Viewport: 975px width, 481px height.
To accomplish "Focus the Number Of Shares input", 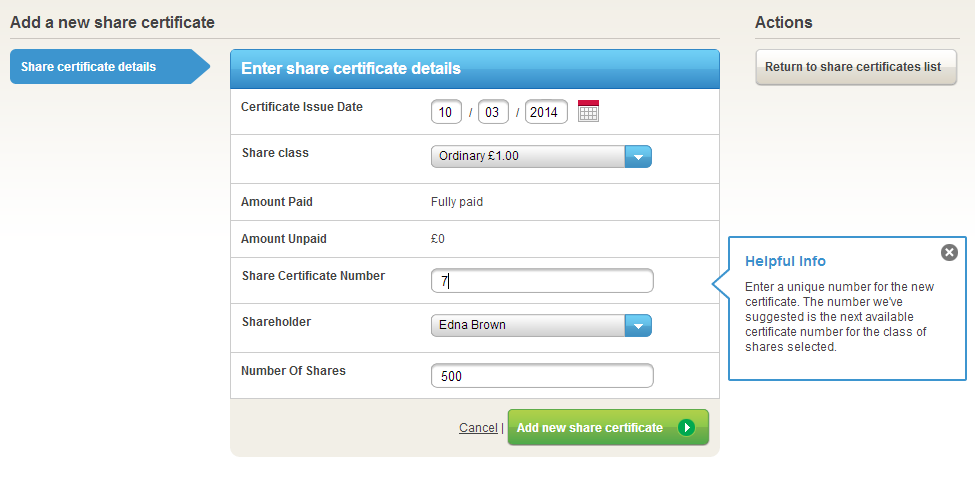I will point(541,376).
